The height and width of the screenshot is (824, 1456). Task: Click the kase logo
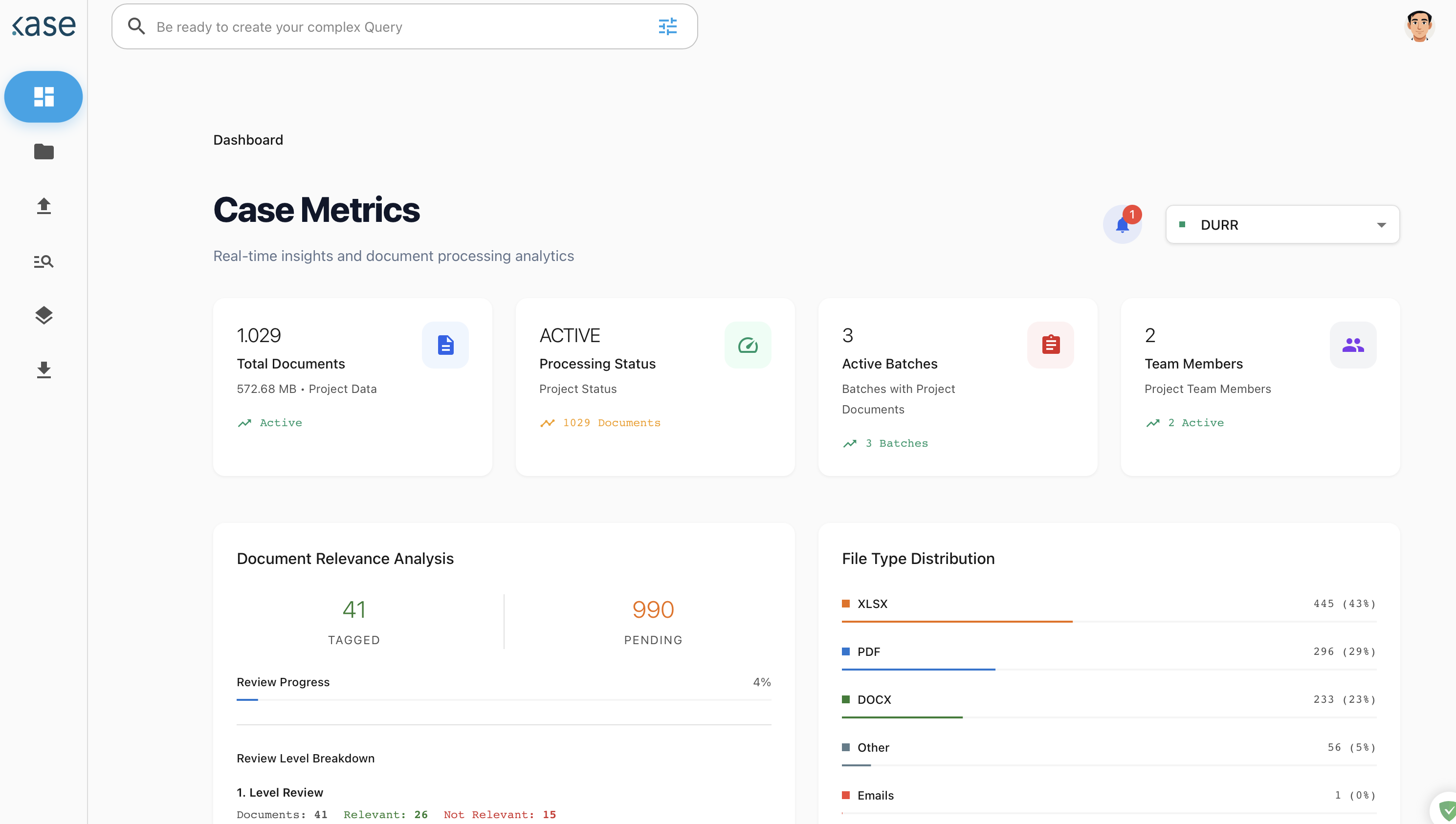click(44, 26)
